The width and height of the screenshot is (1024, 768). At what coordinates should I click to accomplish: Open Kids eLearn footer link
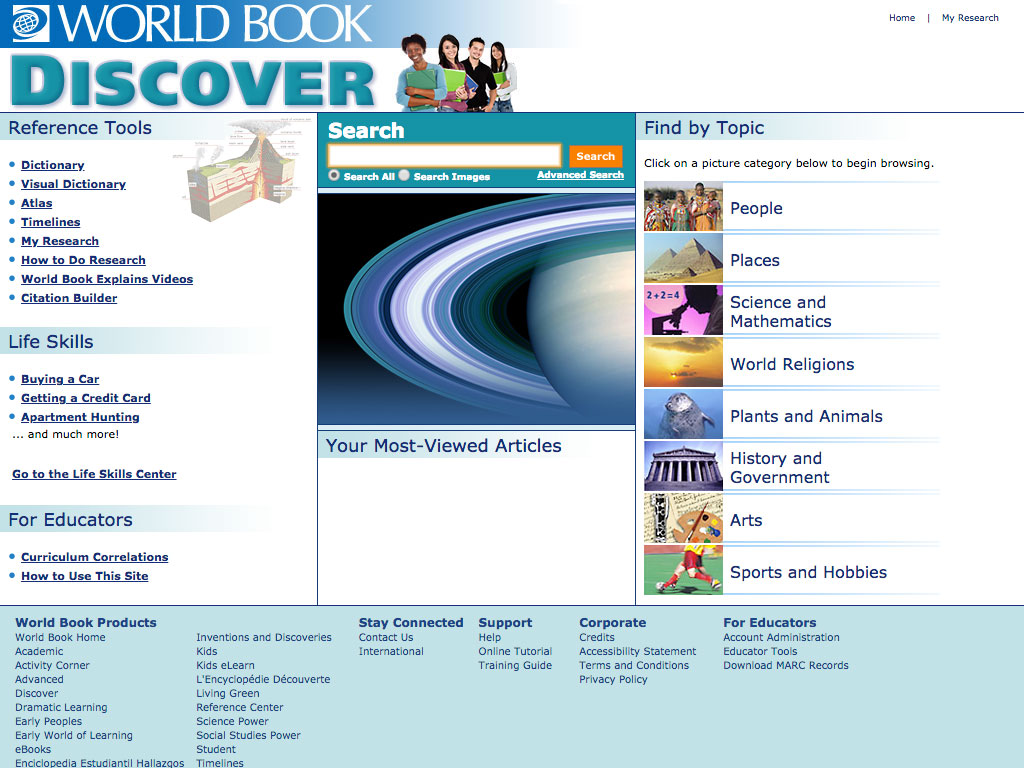point(225,665)
